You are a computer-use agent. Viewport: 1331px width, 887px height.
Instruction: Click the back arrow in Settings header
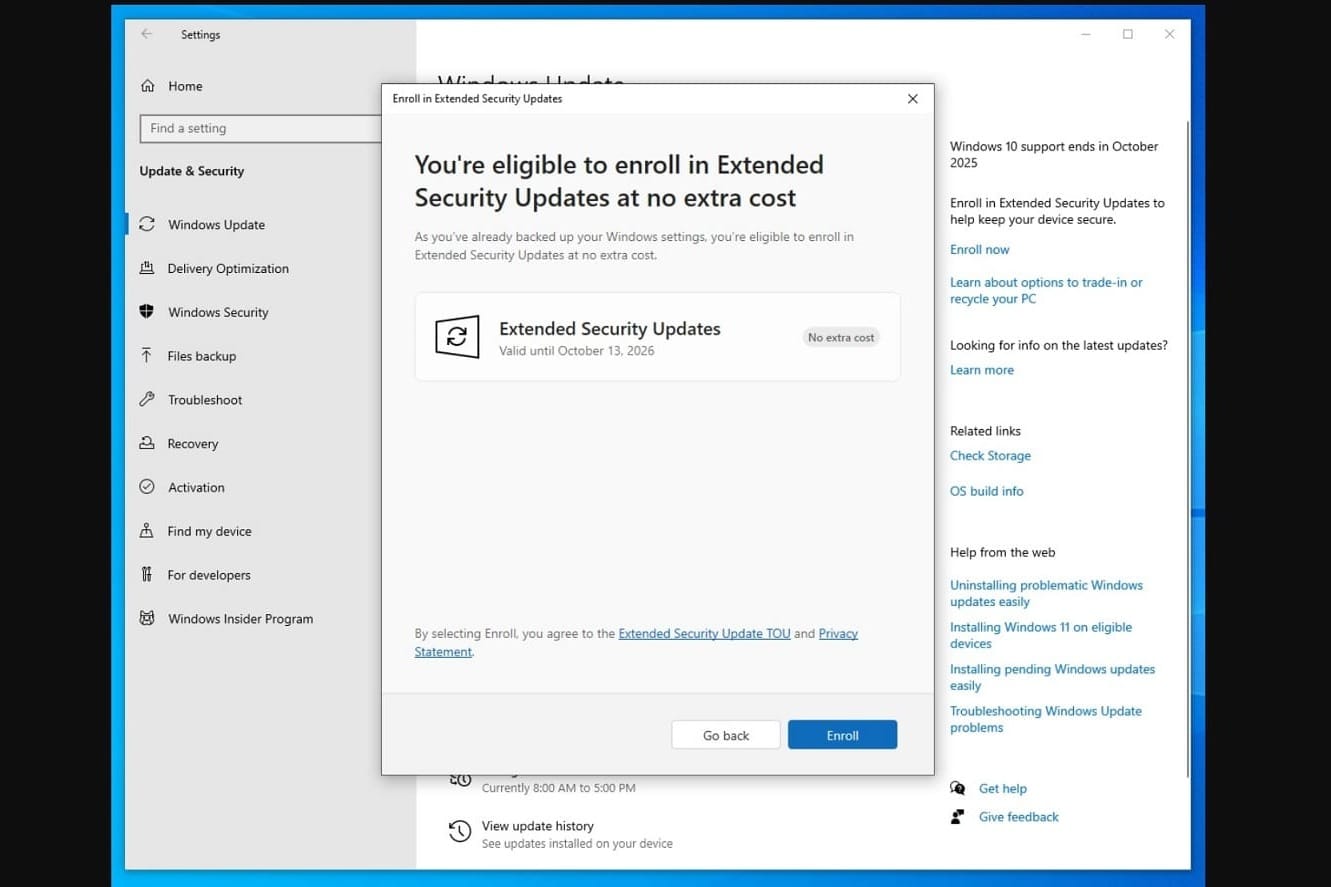pyautogui.click(x=146, y=34)
